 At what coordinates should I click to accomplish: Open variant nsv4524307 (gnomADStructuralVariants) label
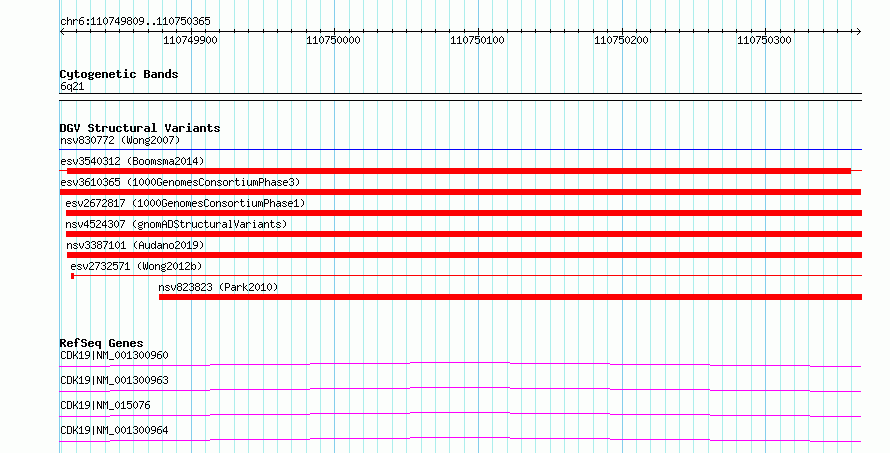tap(176, 224)
